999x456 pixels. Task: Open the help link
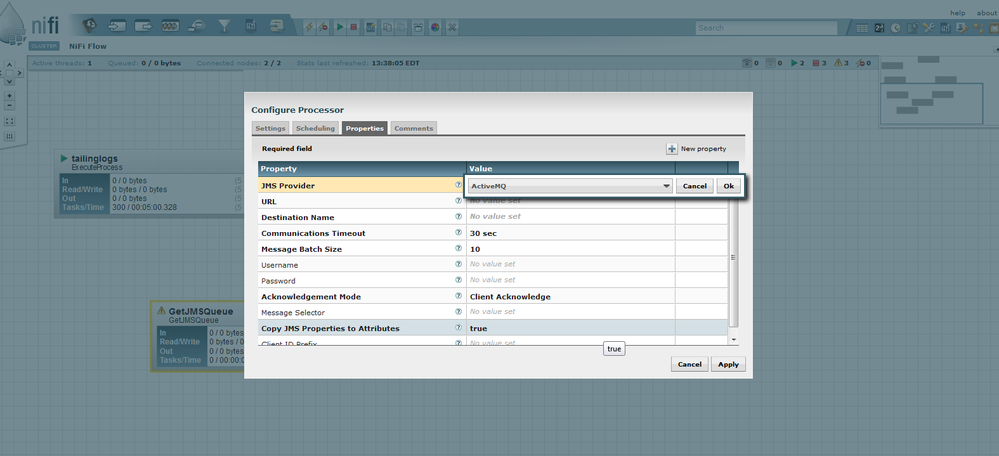(958, 13)
